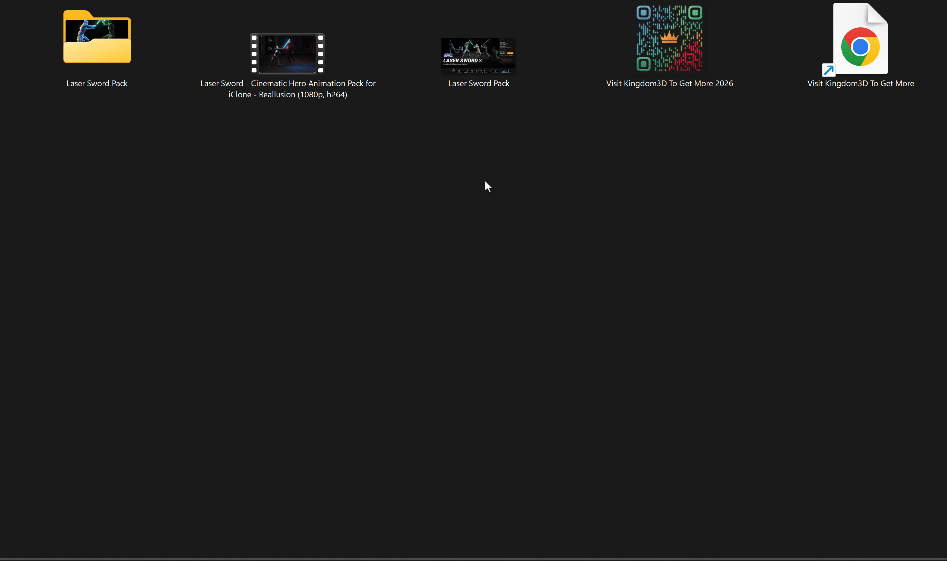Click the crown logo inside the QR code

[x=669, y=38]
